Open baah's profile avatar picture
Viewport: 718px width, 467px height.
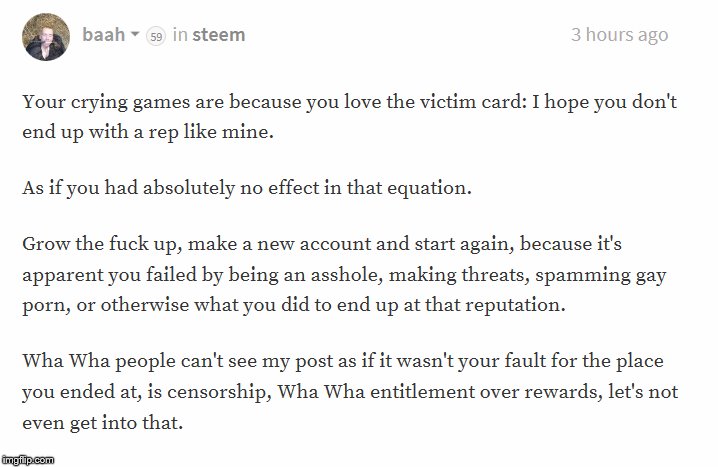coord(46,37)
